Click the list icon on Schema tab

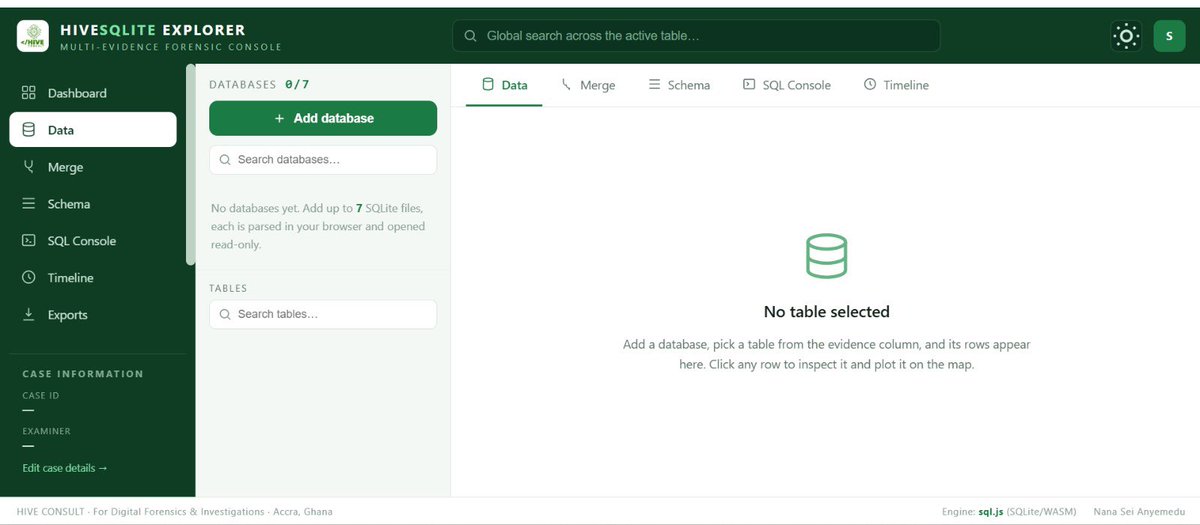pyautogui.click(x=654, y=85)
